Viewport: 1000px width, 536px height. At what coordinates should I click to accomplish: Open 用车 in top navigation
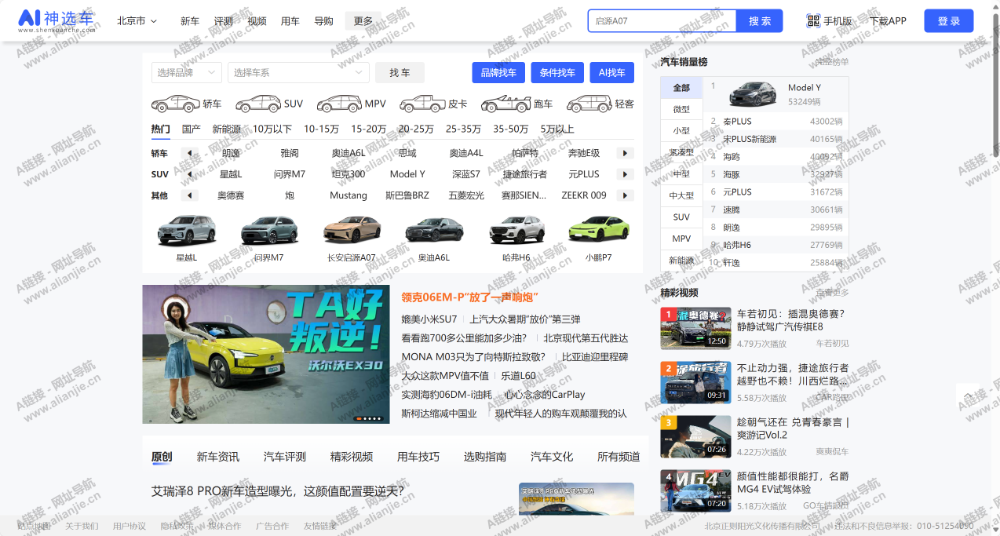pos(290,21)
